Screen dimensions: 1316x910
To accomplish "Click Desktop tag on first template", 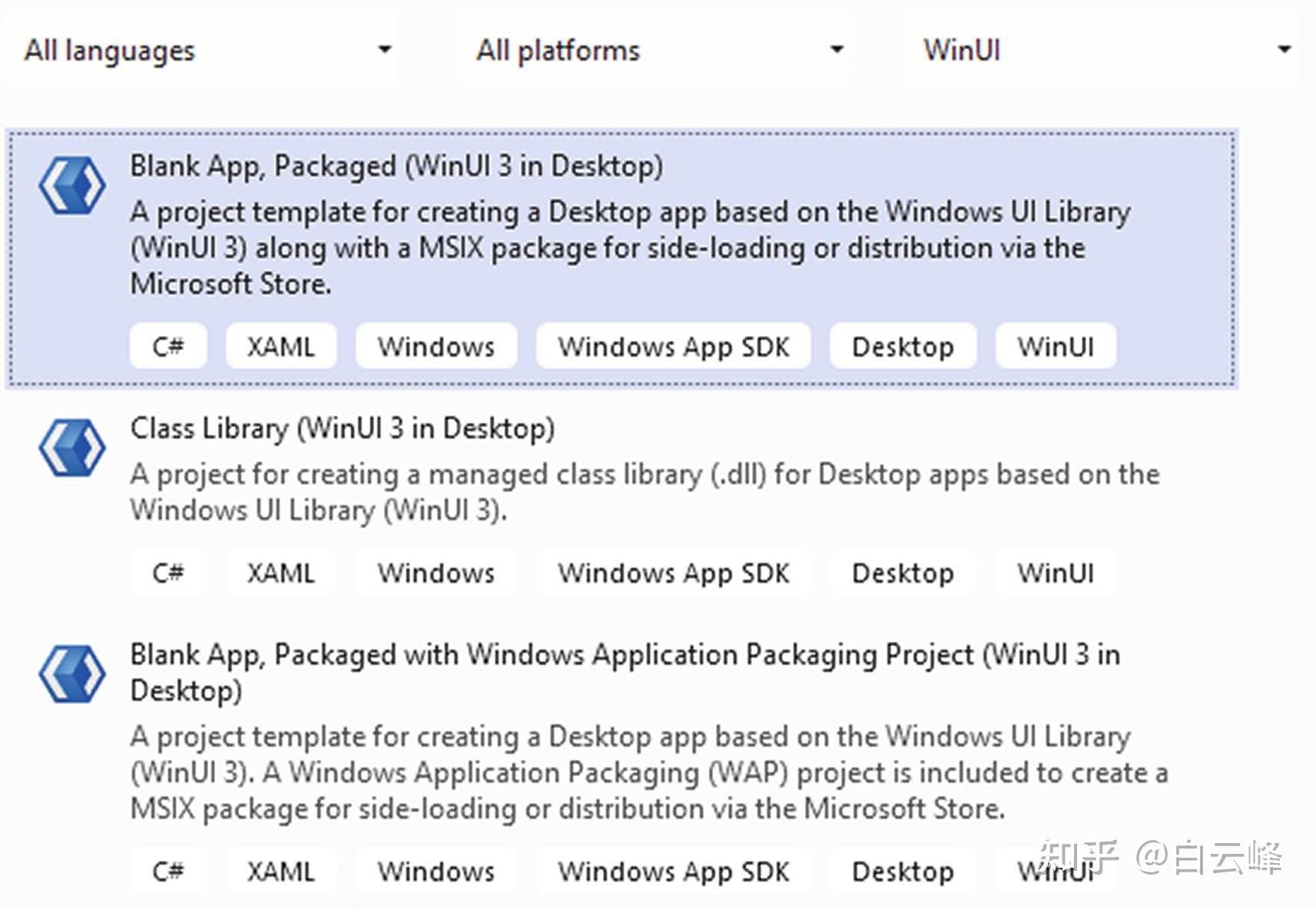I will click(x=903, y=347).
